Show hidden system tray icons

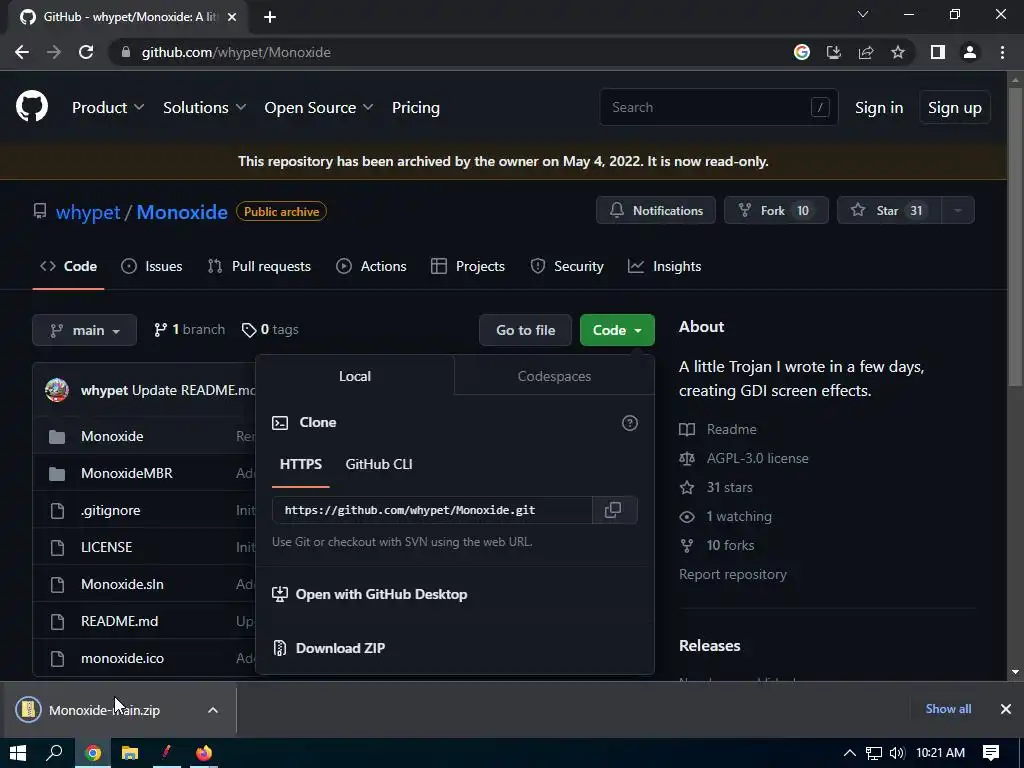850,753
